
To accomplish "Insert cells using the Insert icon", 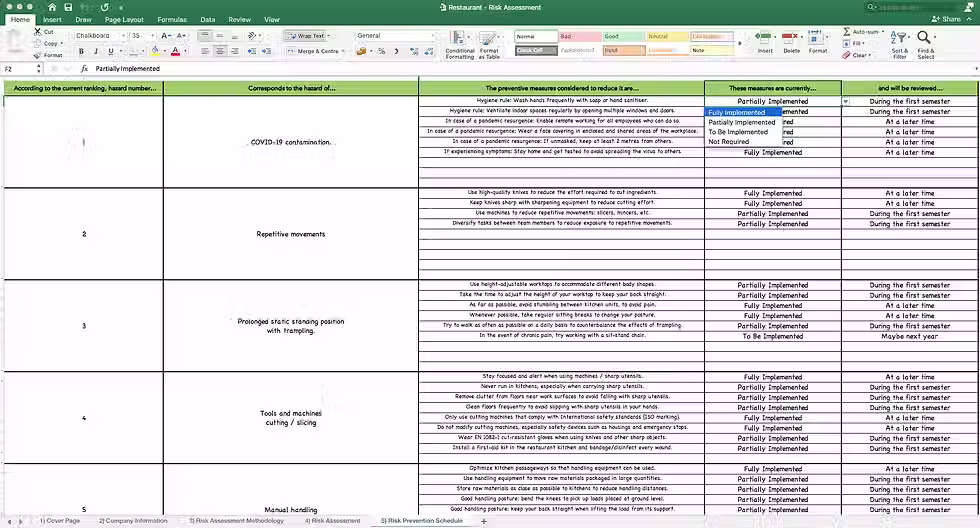I will coord(764,42).
